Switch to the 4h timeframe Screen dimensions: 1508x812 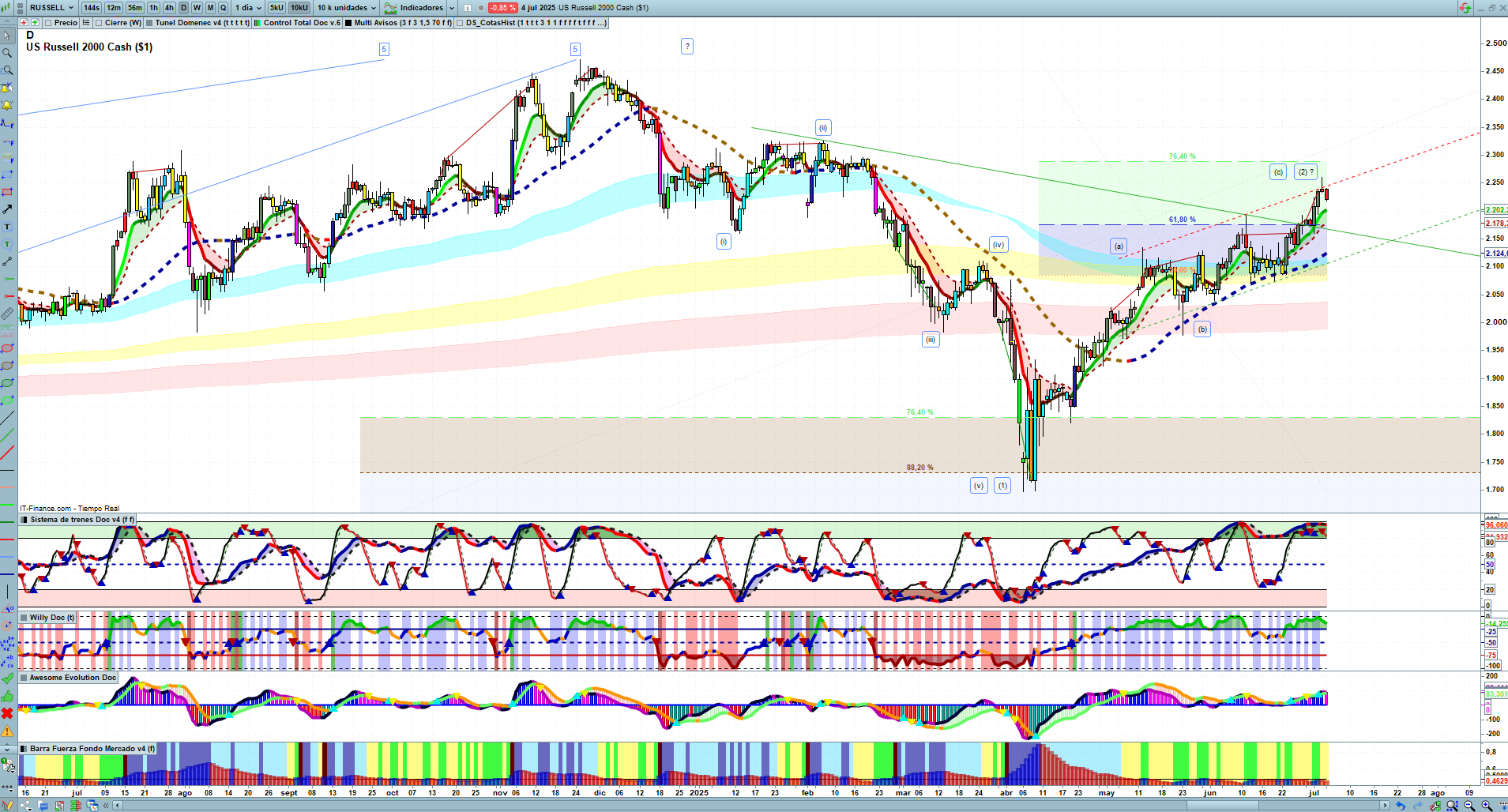169,8
